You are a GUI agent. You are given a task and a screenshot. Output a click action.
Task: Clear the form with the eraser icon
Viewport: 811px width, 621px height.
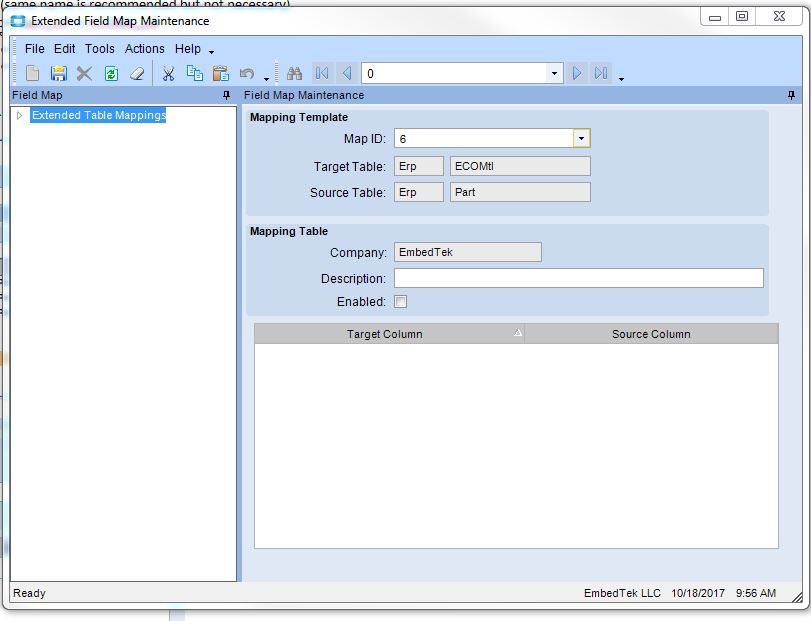[x=137, y=73]
